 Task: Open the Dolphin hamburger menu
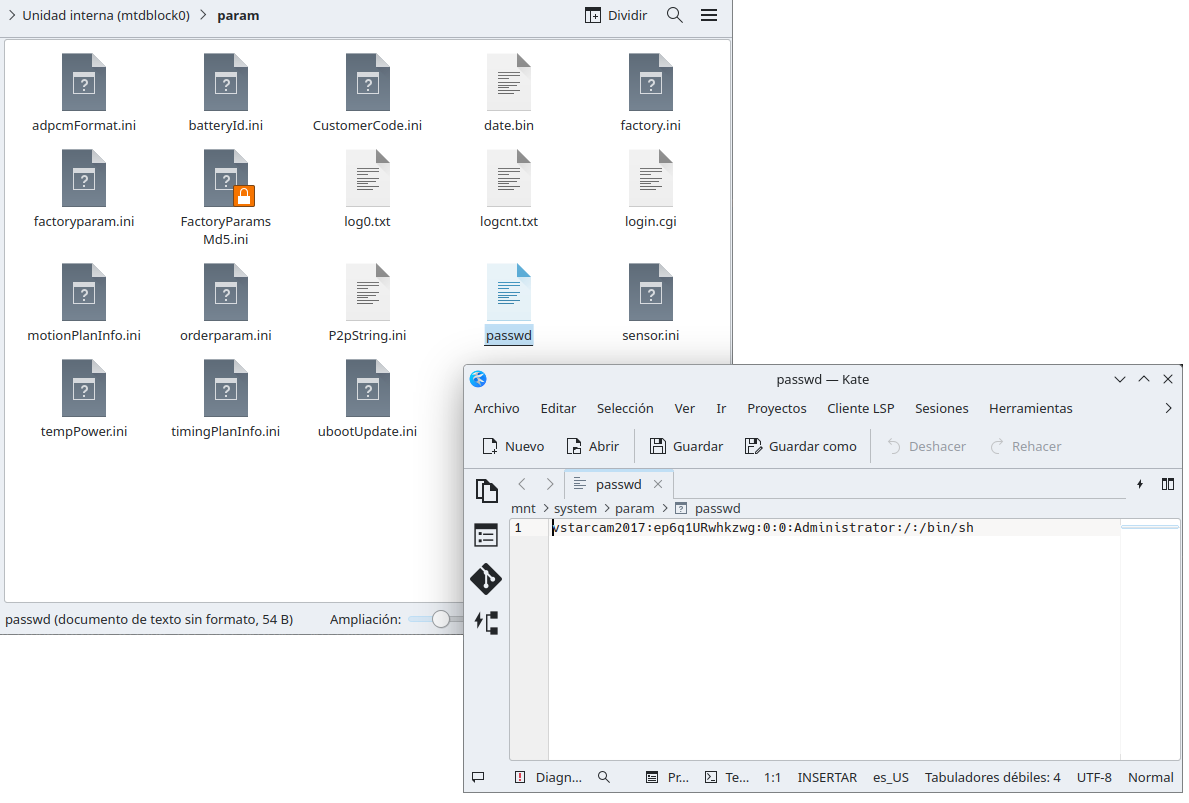click(709, 15)
